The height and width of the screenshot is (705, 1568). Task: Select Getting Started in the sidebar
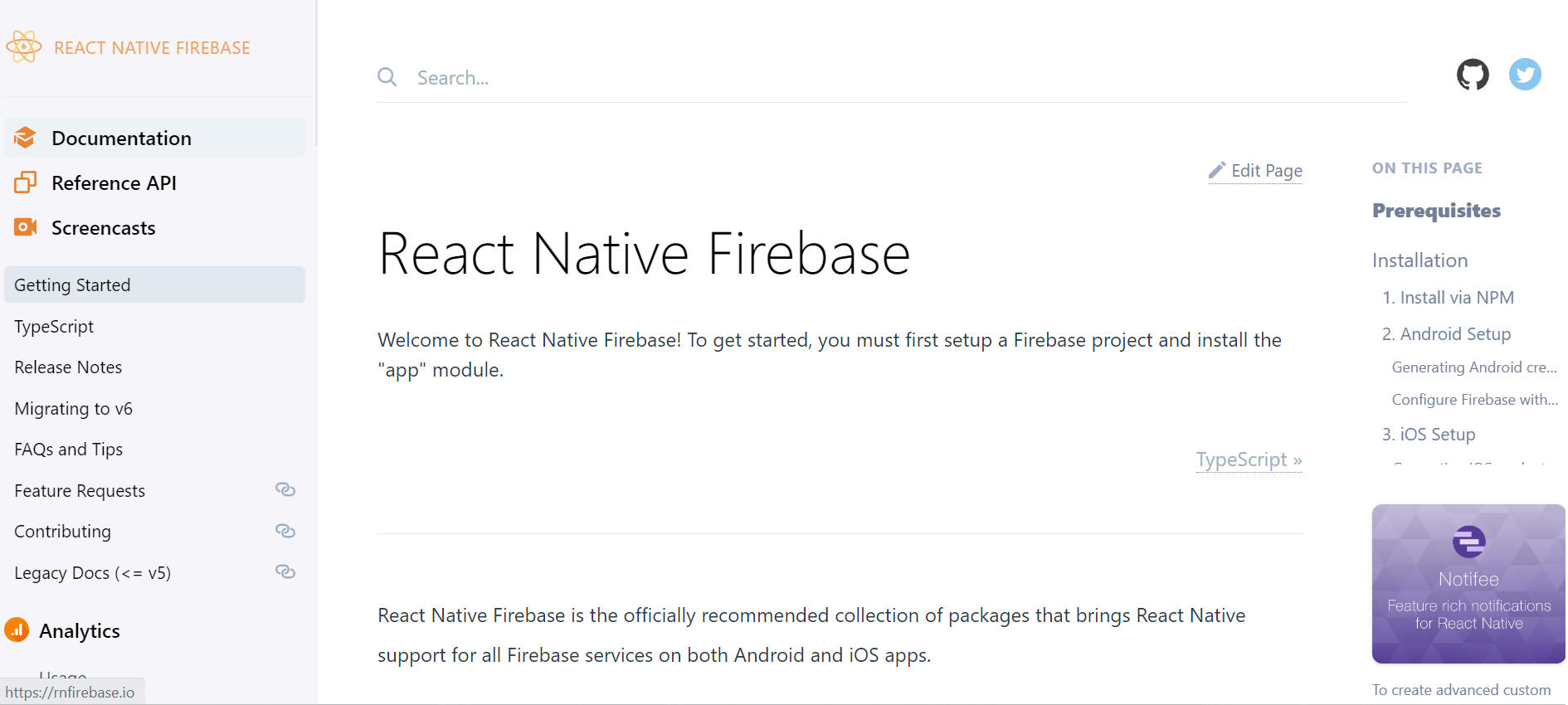point(72,284)
